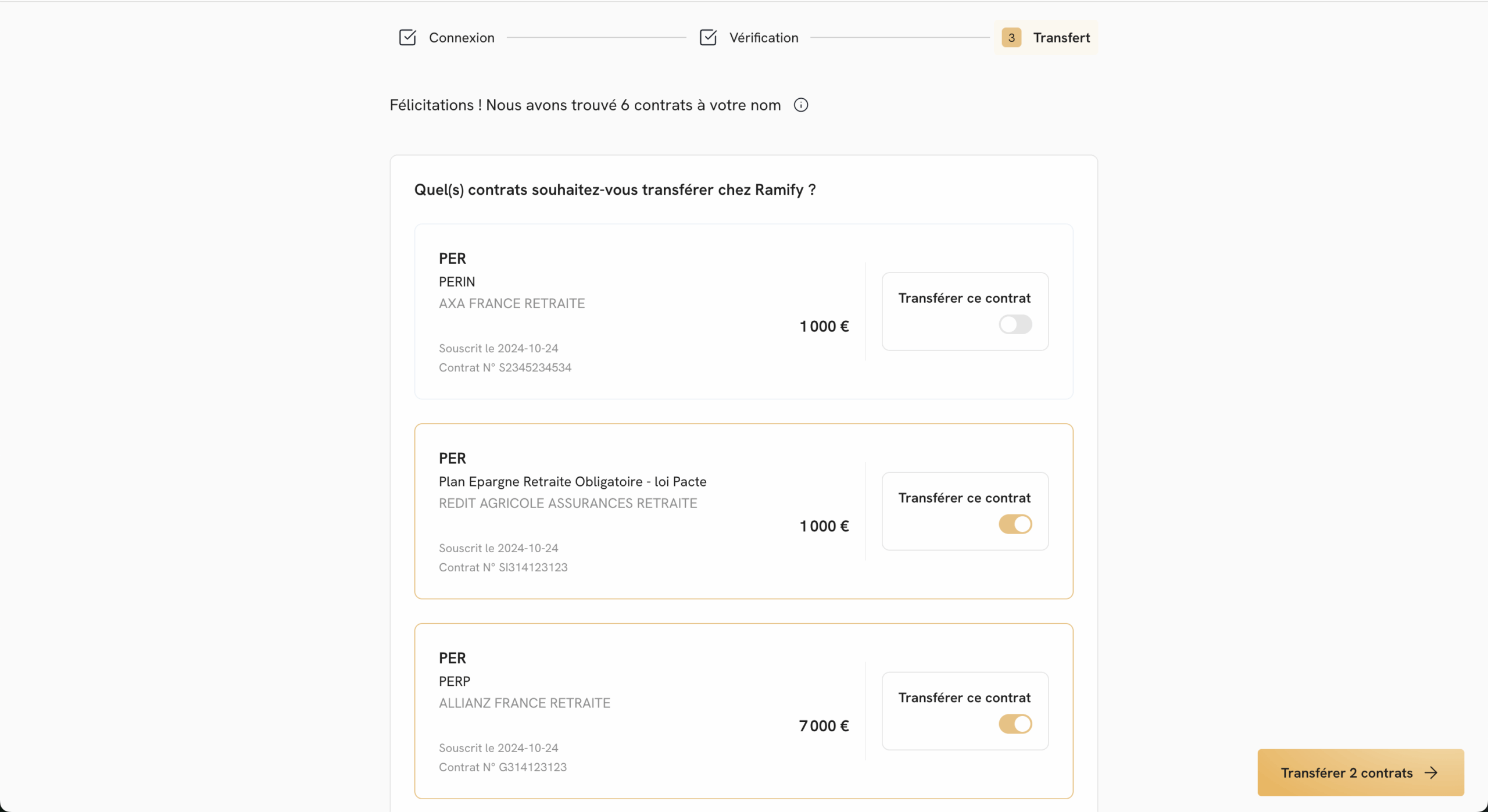Click contract number G314123123
The width and height of the screenshot is (1488, 812).
click(532, 767)
